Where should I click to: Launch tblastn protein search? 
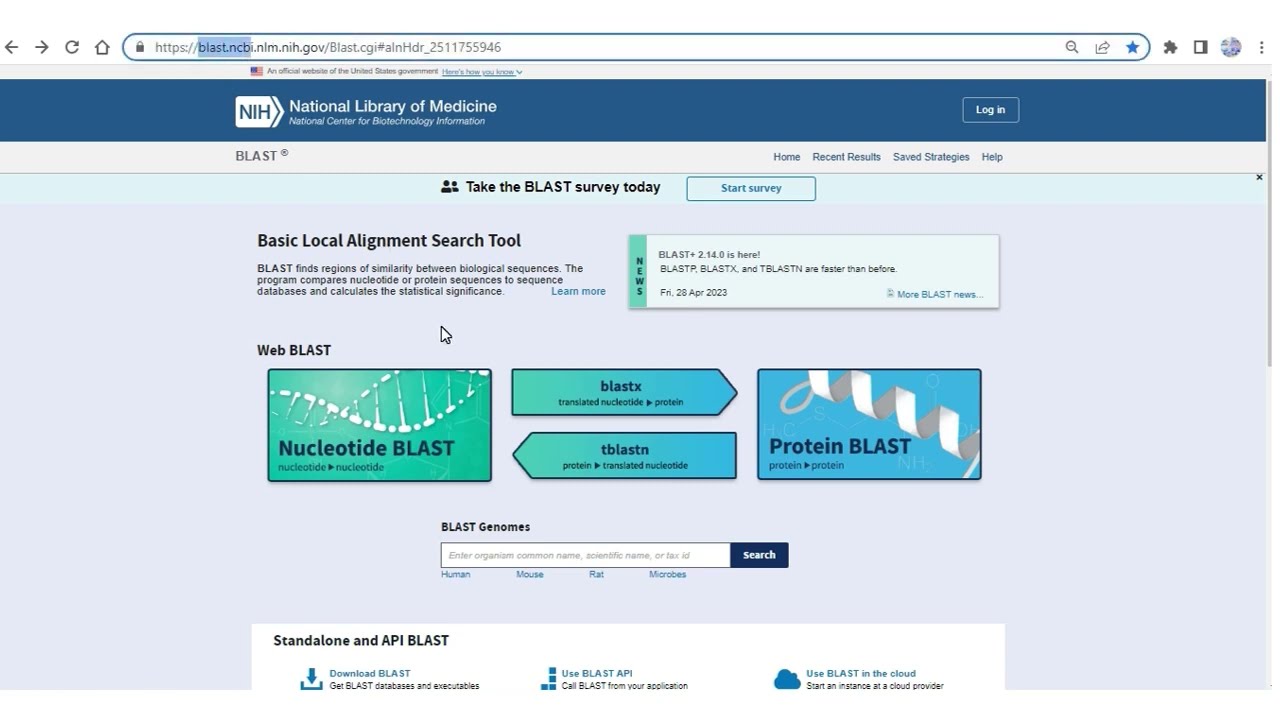click(624, 456)
